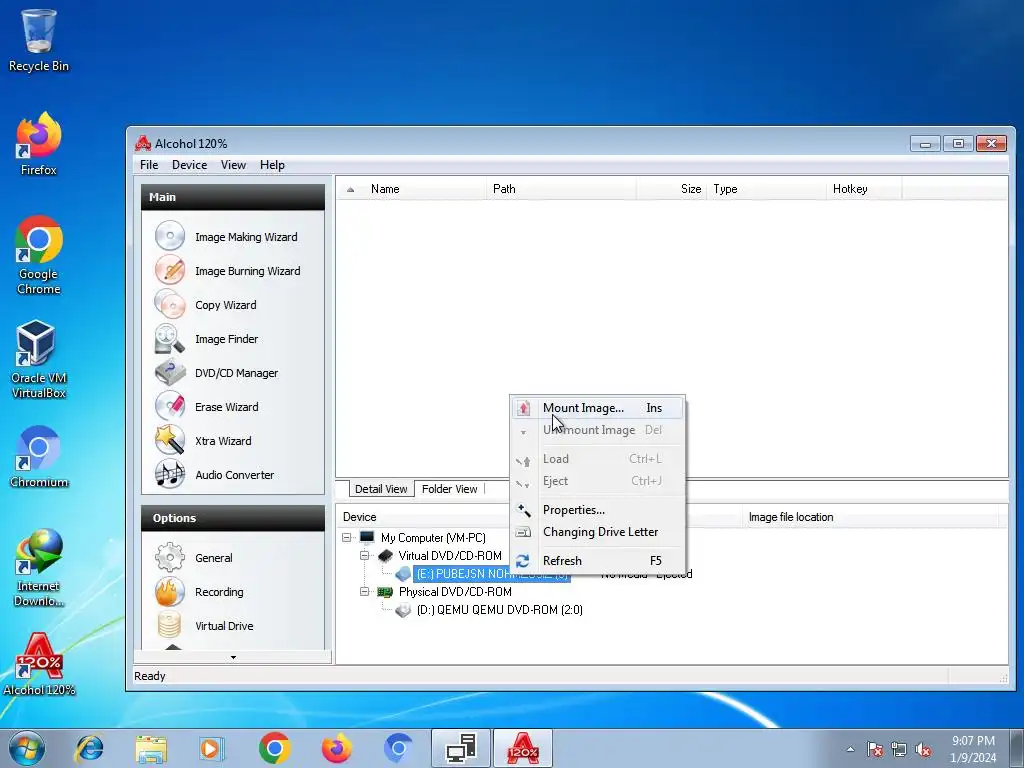Viewport: 1024px width, 768px height.
Task: Click the Changing Drive Letter icon
Action: point(523,532)
